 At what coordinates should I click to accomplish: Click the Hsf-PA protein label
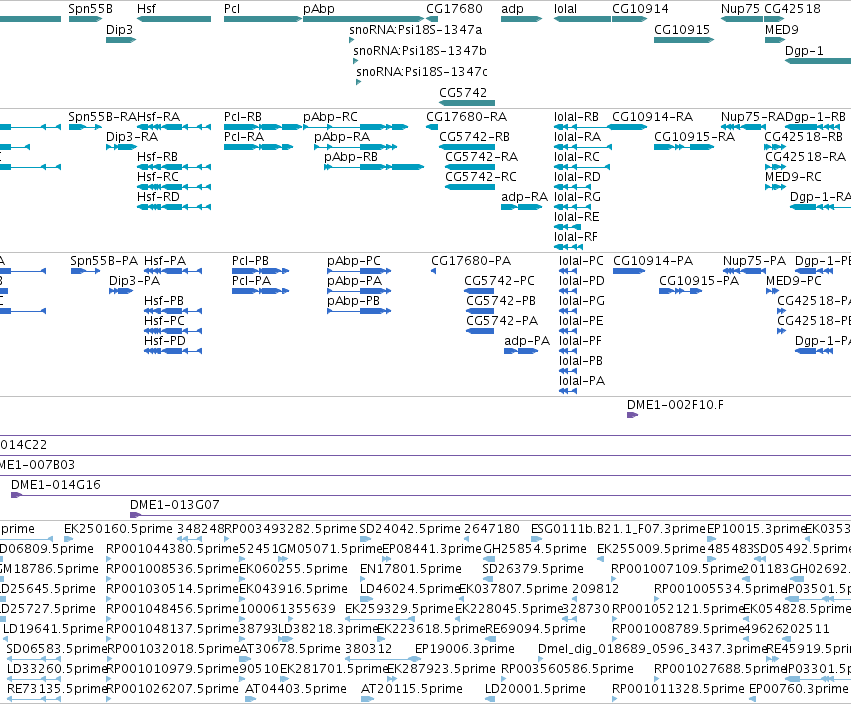pyautogui.click(x=165, y=261)
